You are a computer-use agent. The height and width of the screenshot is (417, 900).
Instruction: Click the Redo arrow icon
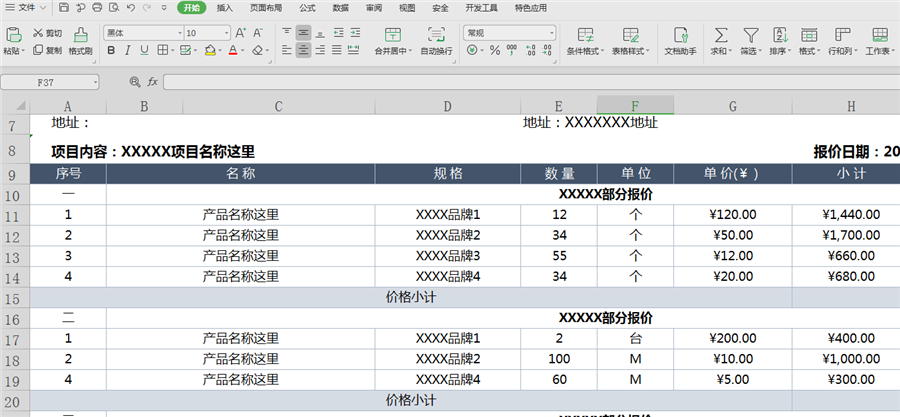click(x=147, y=8)
